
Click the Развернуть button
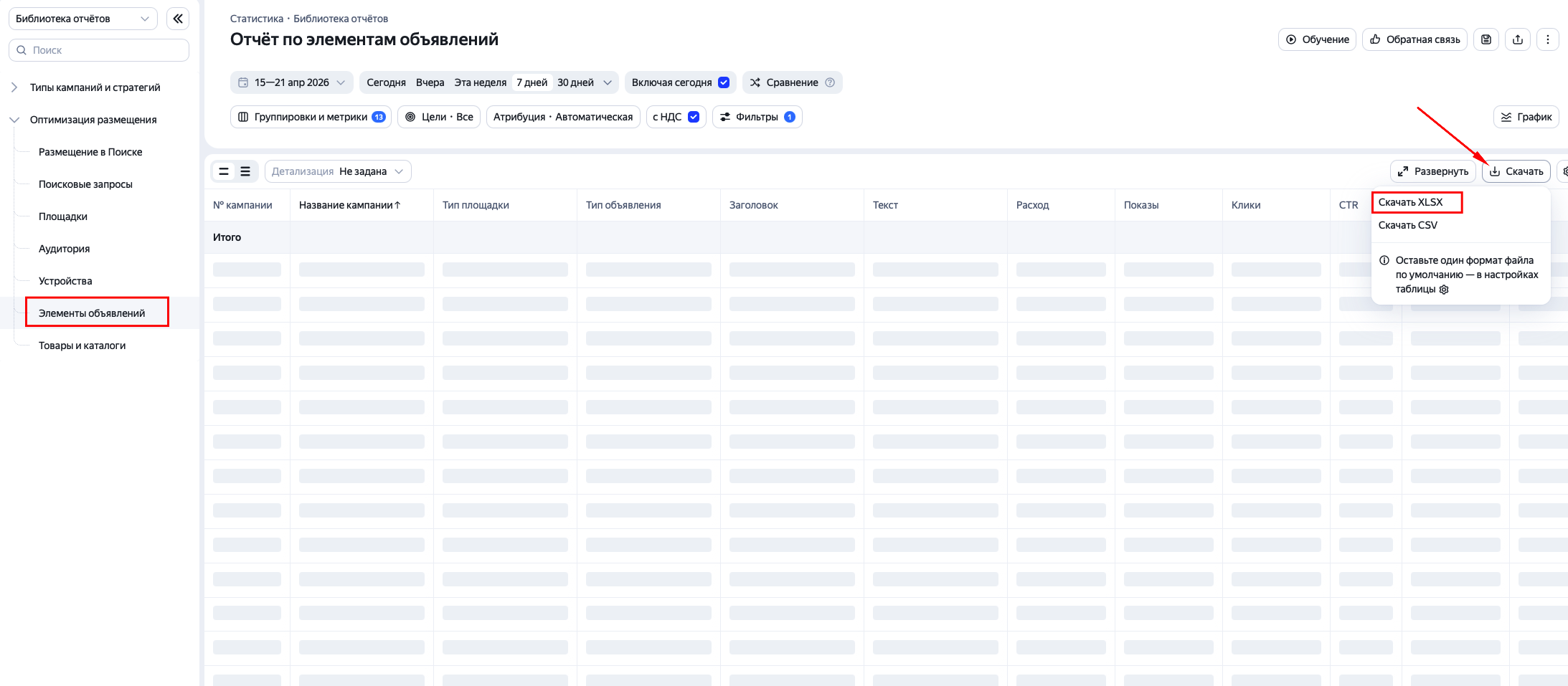click(1432, 171)
